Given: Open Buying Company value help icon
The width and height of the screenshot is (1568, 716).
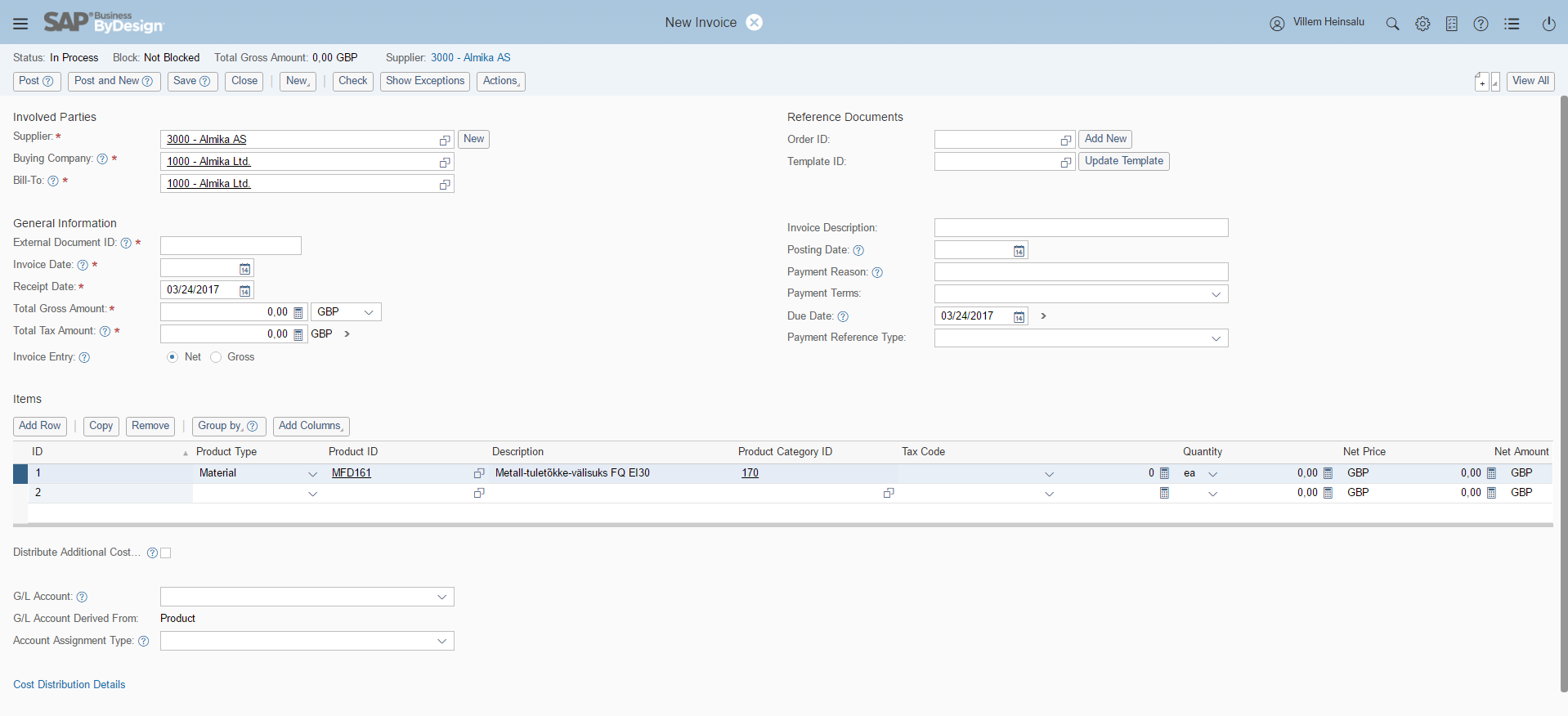Looking at the screenshot, I should [445, 163].
